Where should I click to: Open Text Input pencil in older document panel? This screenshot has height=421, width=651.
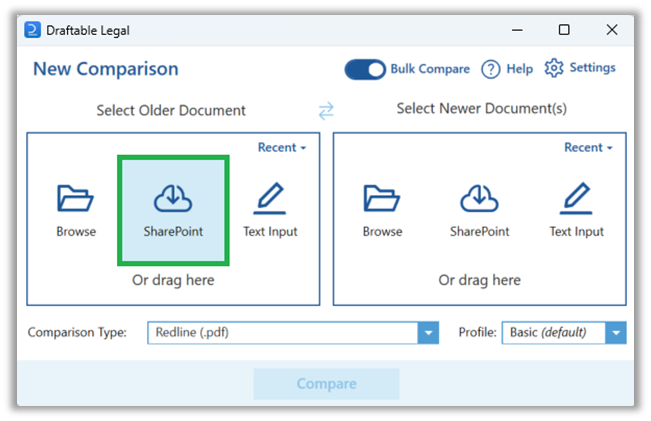tap(270, 198)
